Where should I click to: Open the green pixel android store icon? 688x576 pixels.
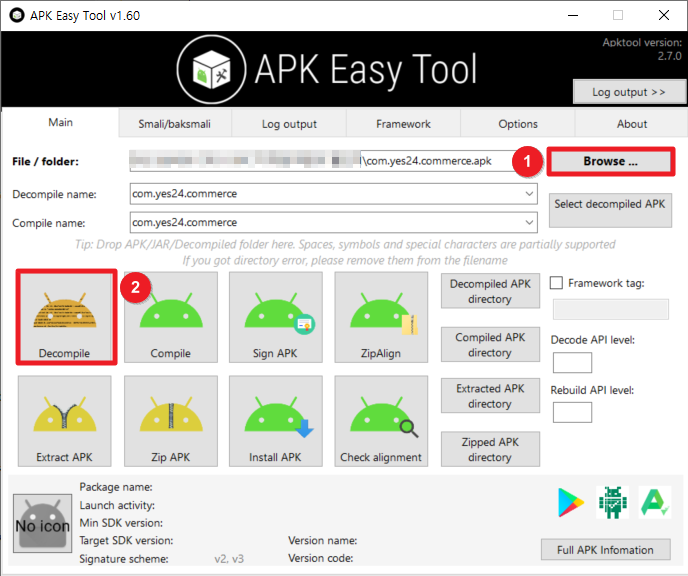pos(613,502)
